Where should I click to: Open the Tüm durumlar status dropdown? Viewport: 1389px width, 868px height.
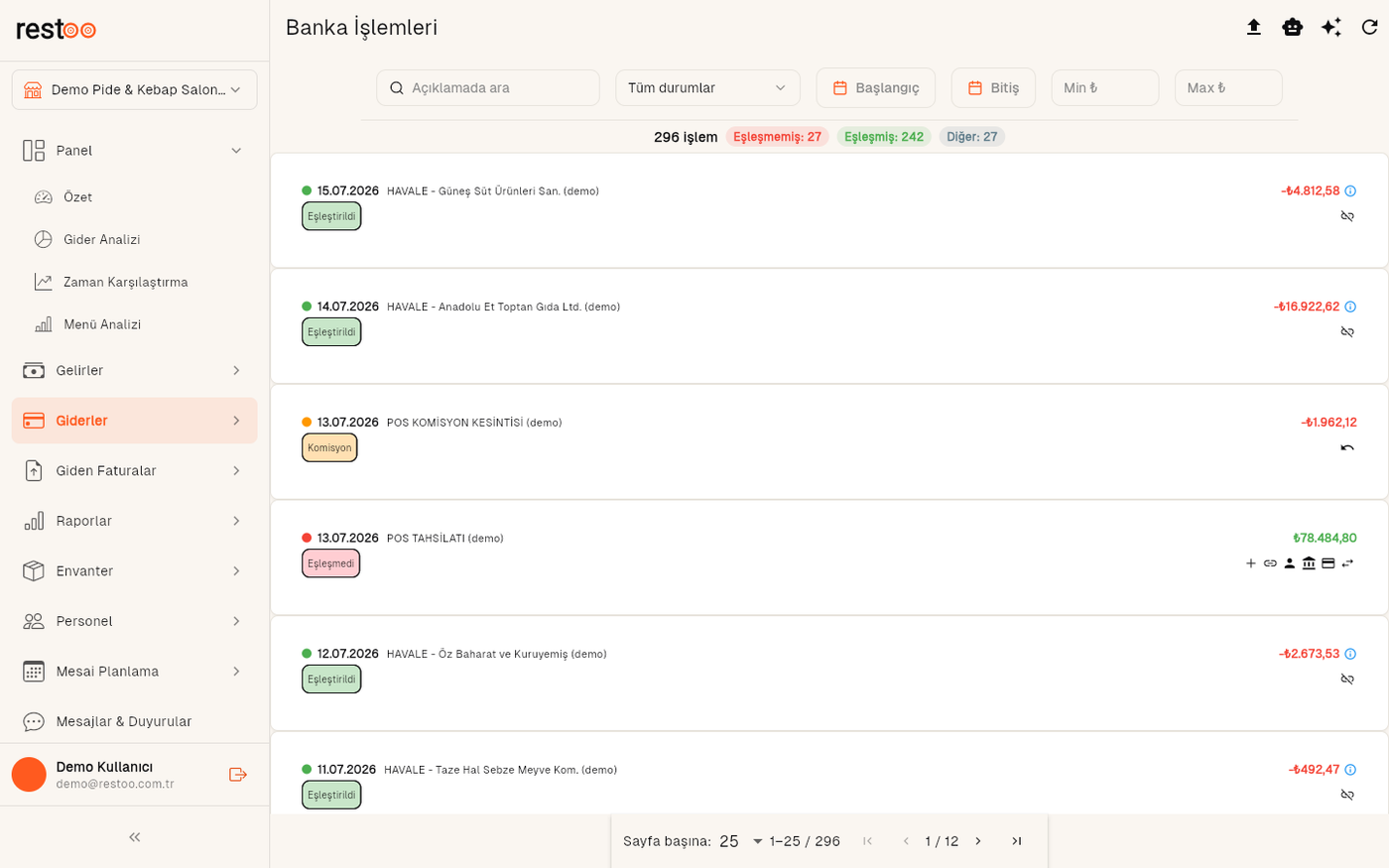tap(707, 88)
